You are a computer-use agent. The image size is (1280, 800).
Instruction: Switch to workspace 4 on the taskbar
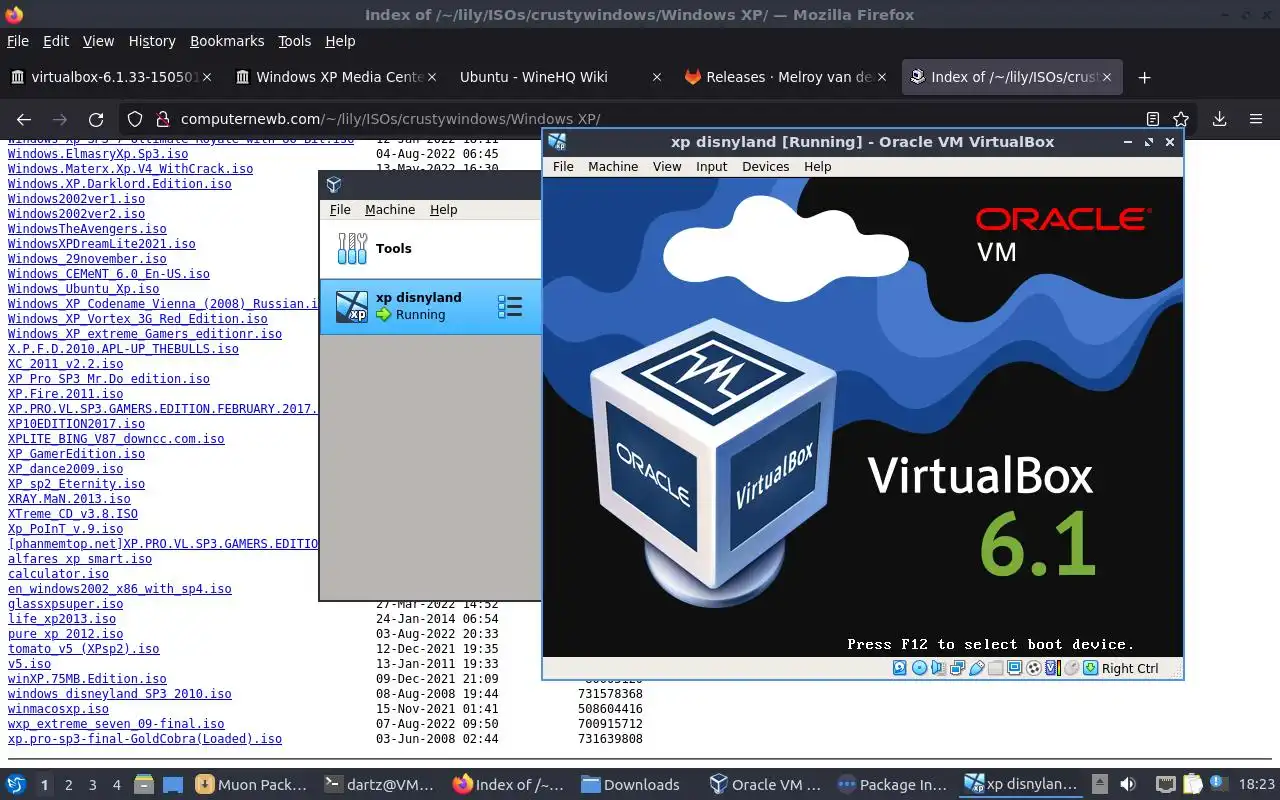click(116, 784)
